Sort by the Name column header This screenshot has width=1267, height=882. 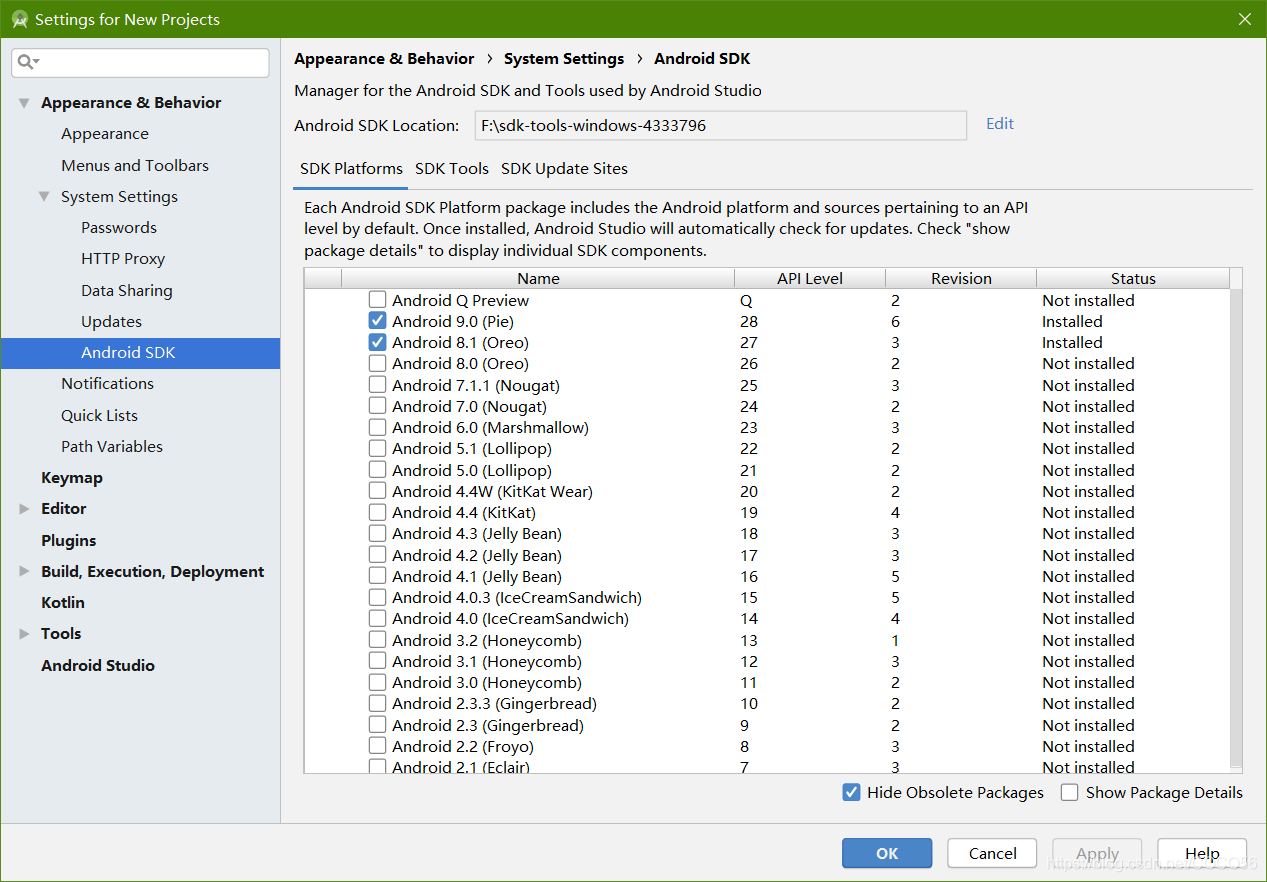pos(538,279)
